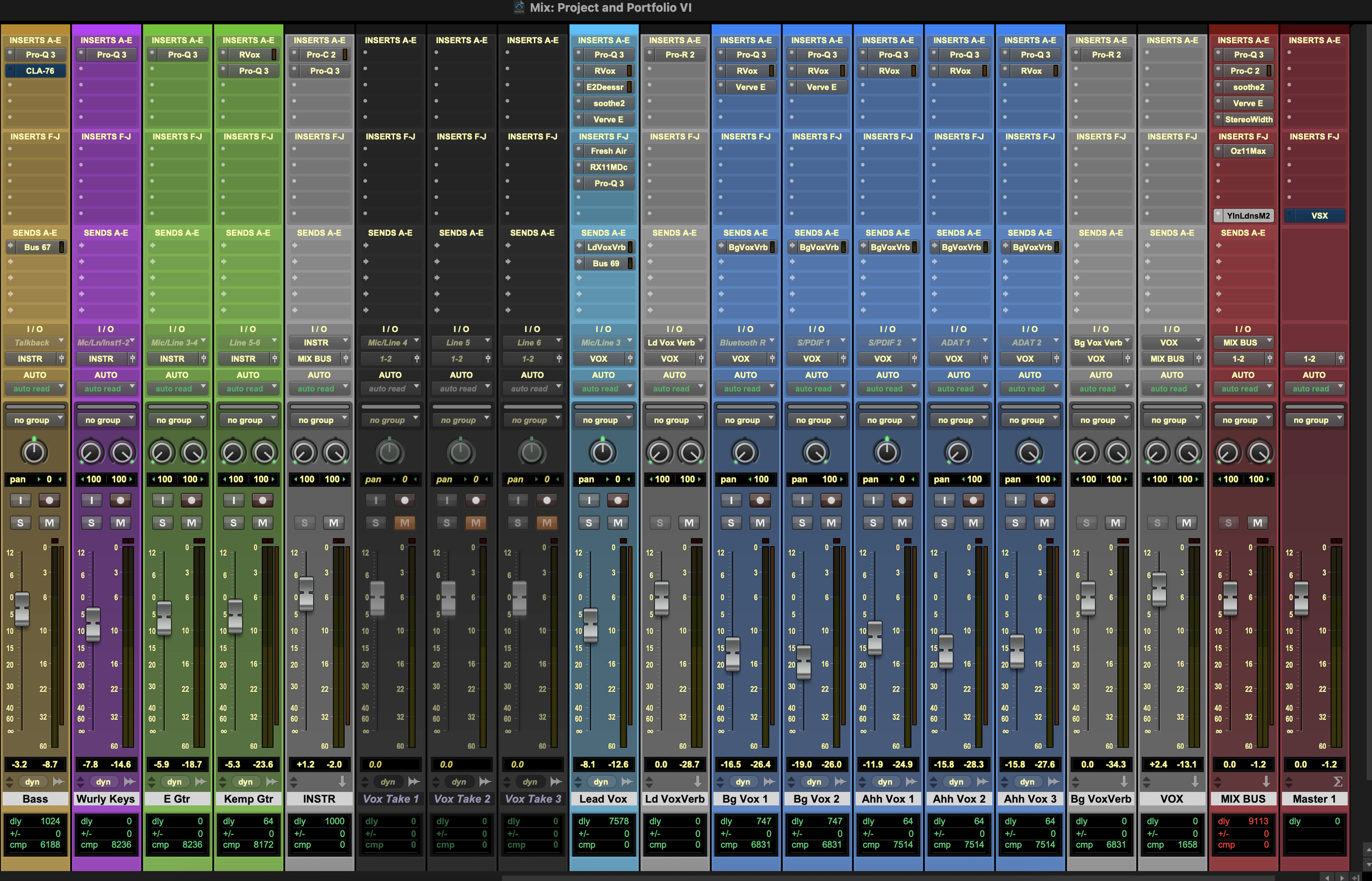Open the INSTR track input selector
Image resolution: width=1372 pixels, height=881 pixels.
coord(320,343)
